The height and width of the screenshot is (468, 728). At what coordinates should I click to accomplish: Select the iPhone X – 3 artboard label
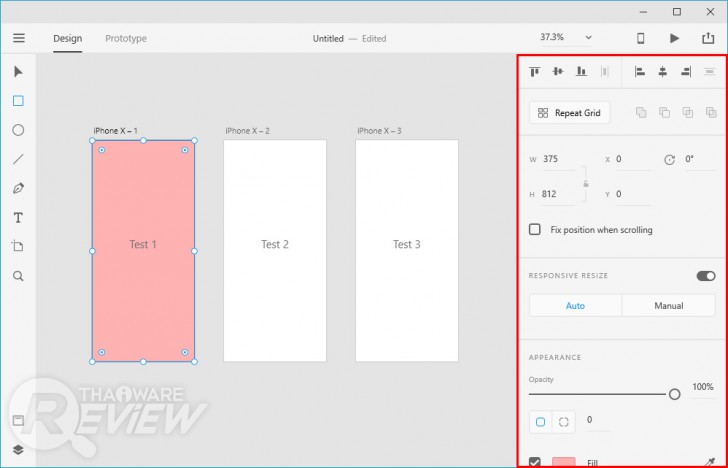coord(379,131)
